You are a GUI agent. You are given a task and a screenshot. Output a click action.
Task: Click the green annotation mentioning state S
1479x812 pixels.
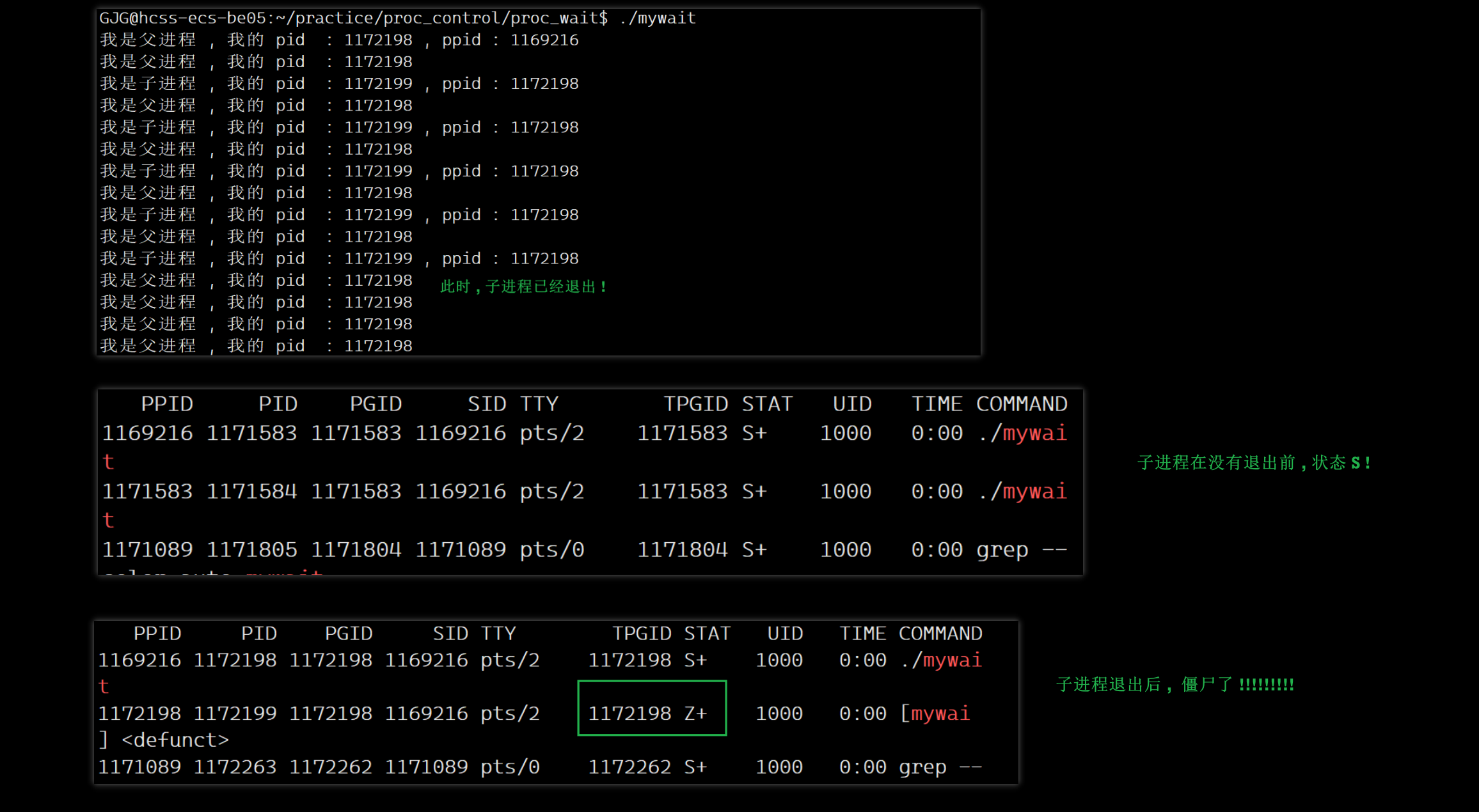click(1254, 462)
